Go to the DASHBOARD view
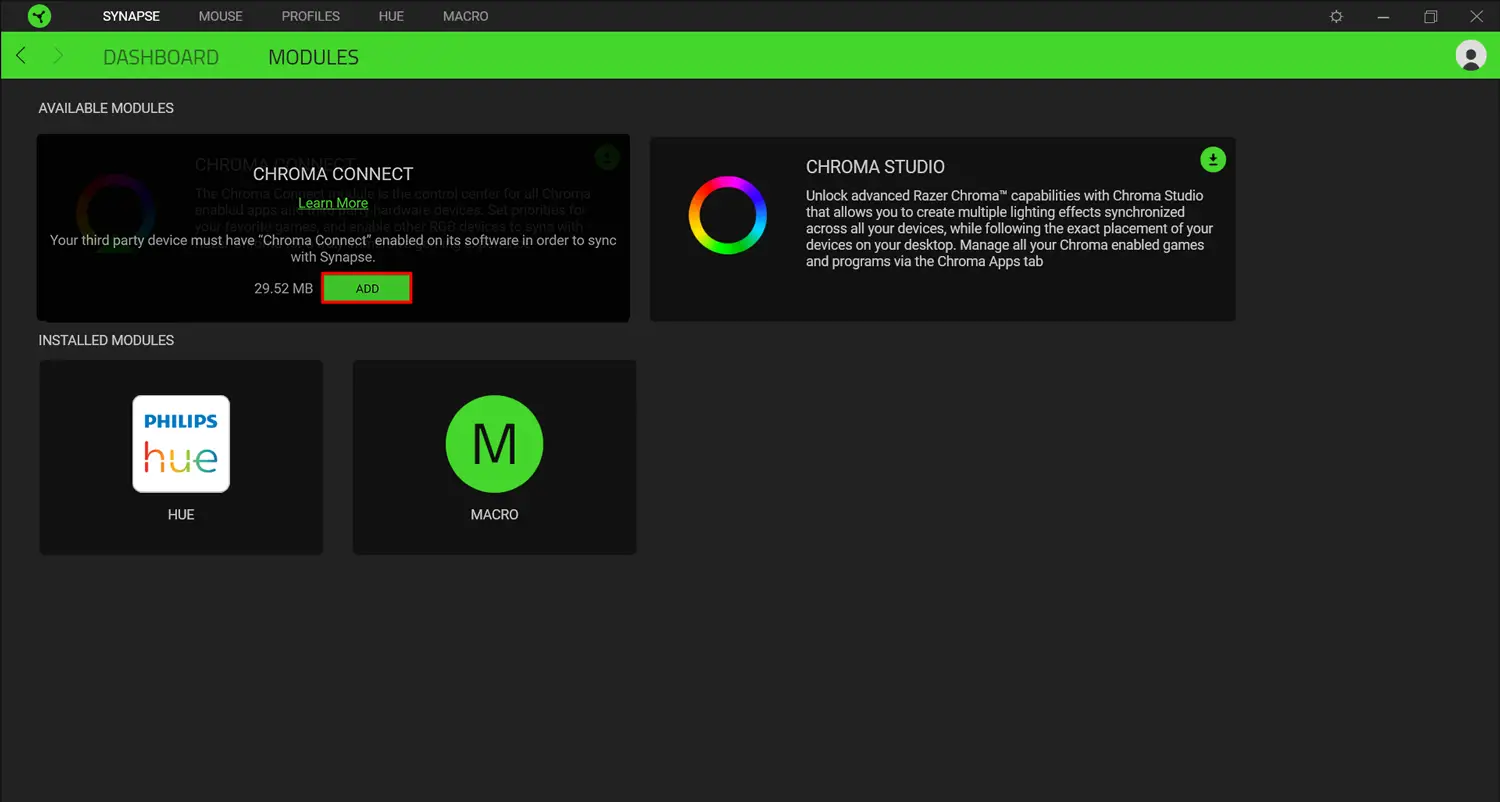1500x802 pixels. click(x=161, y=57)
